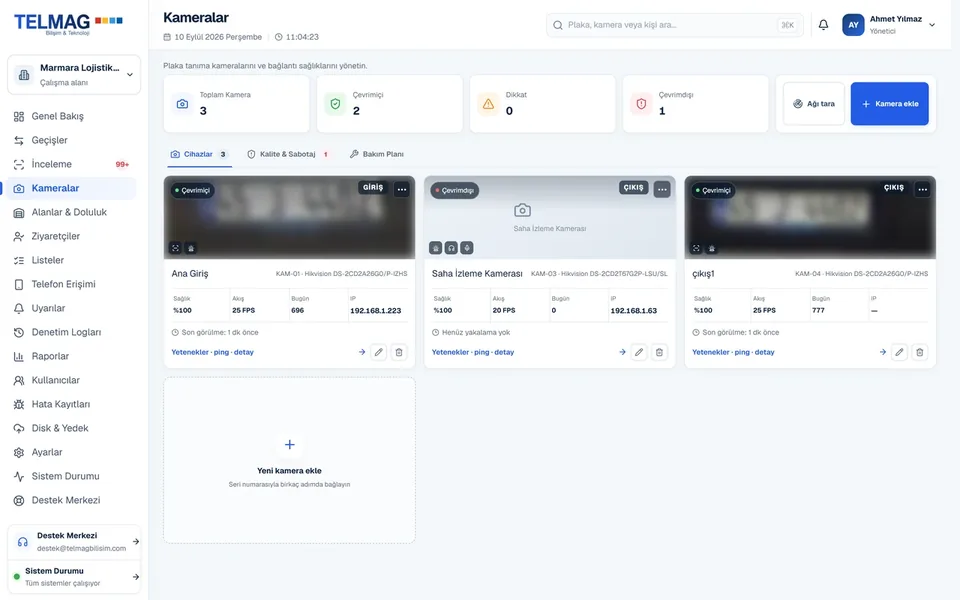The image size is (960, 600).
Task: Open Geçişler from the sidebar
Action: coord(71,140)
